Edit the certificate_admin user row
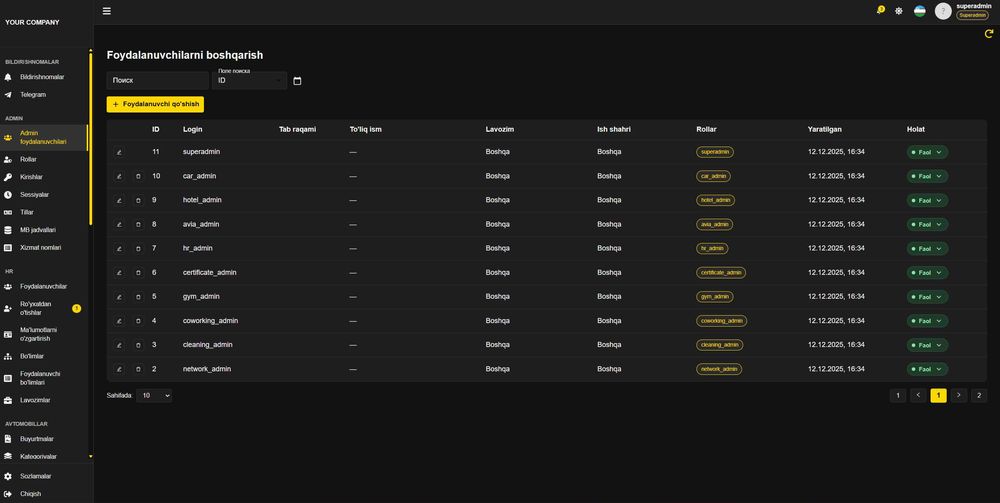Image resolution: width=1000 pixels, height=503 pixels. (x=119, y=273)
